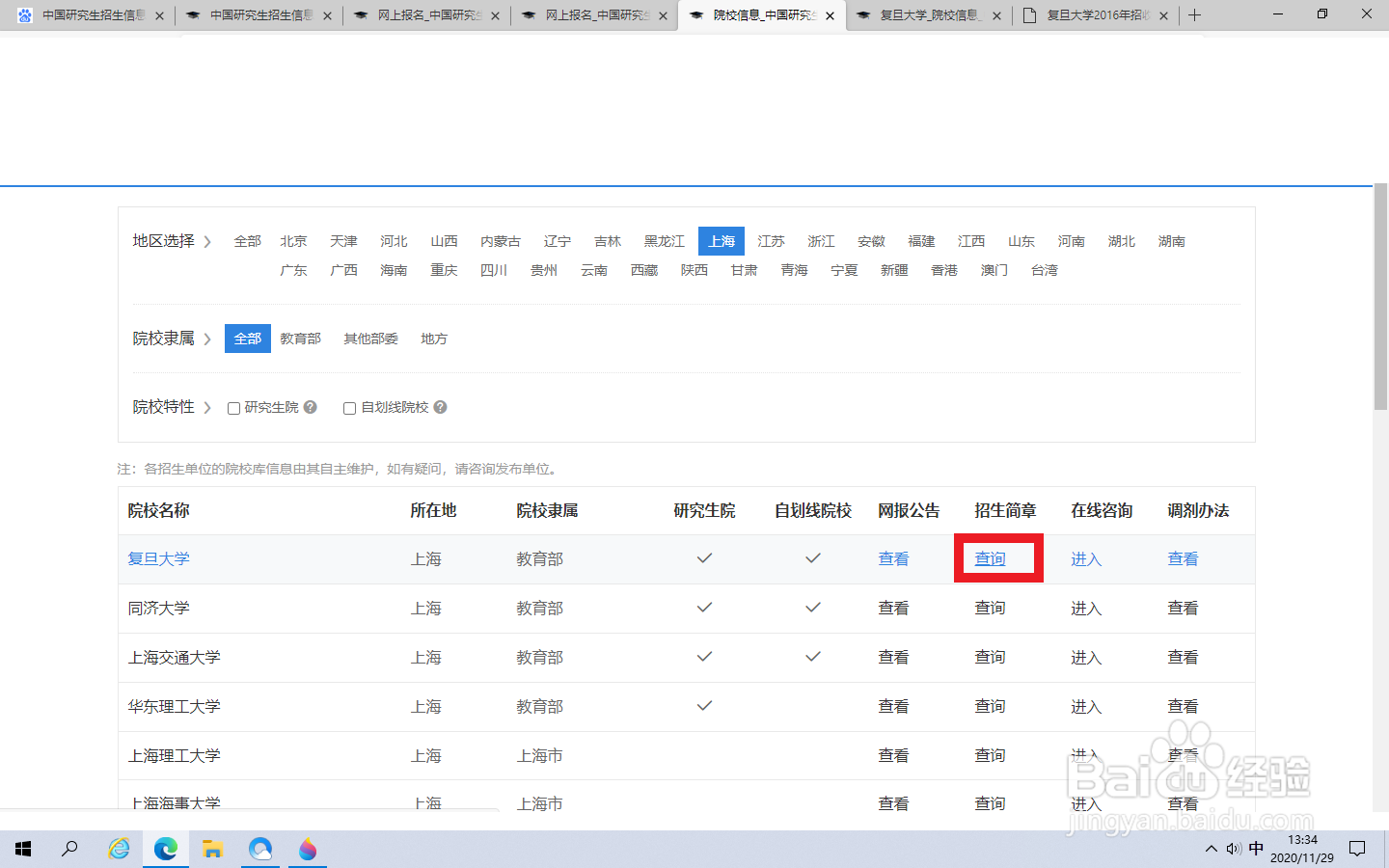This screenshot has width=1389, height=868.
Task: Open the 上海理工大学 school entry
Action: (175, 756)
